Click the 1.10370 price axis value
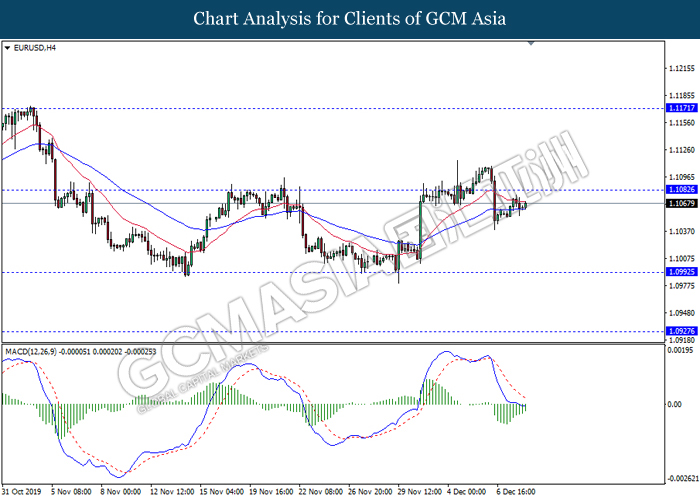 pos(681,231)
